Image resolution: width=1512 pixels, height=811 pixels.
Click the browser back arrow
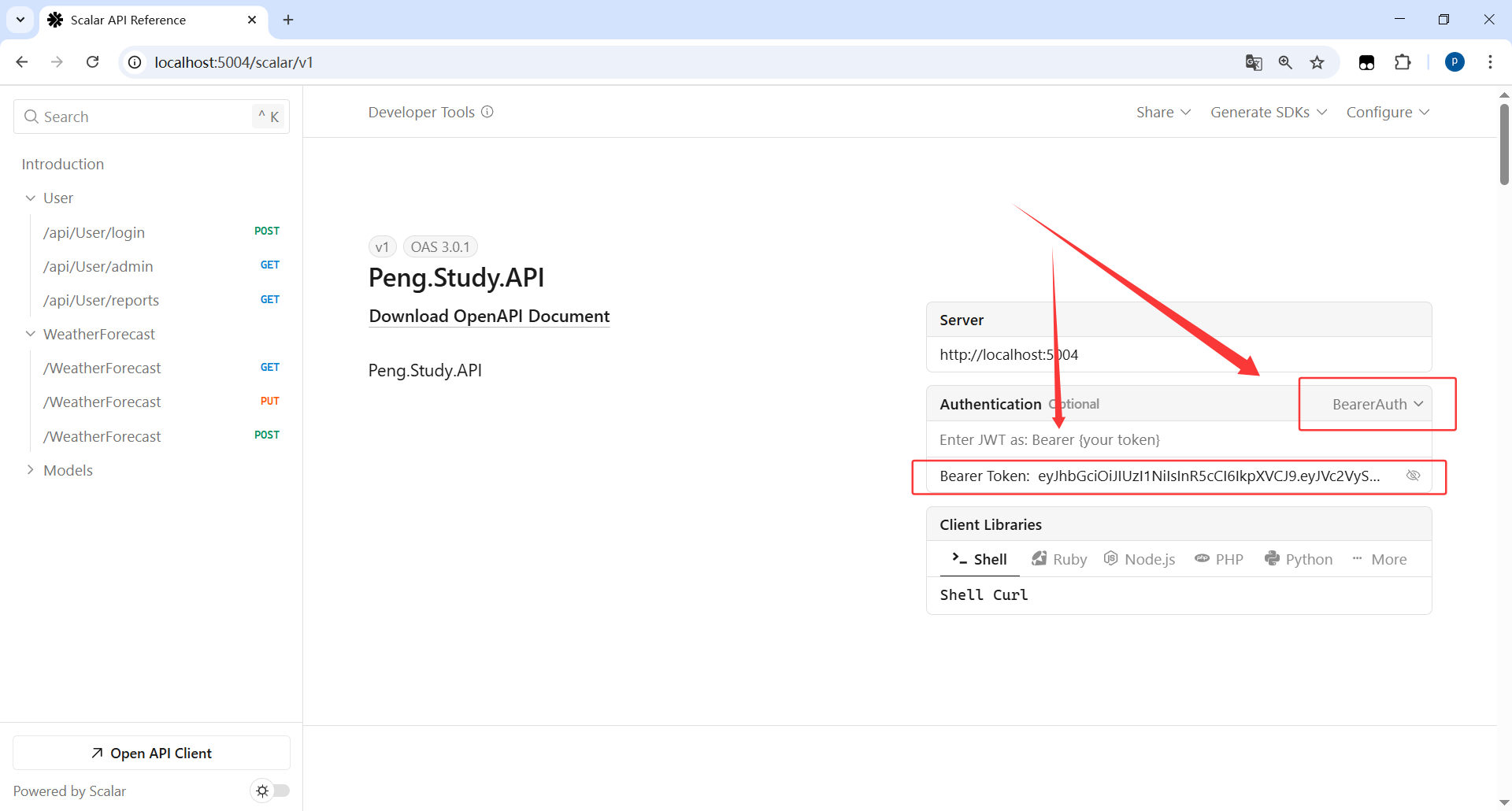[x=22, y=62]
